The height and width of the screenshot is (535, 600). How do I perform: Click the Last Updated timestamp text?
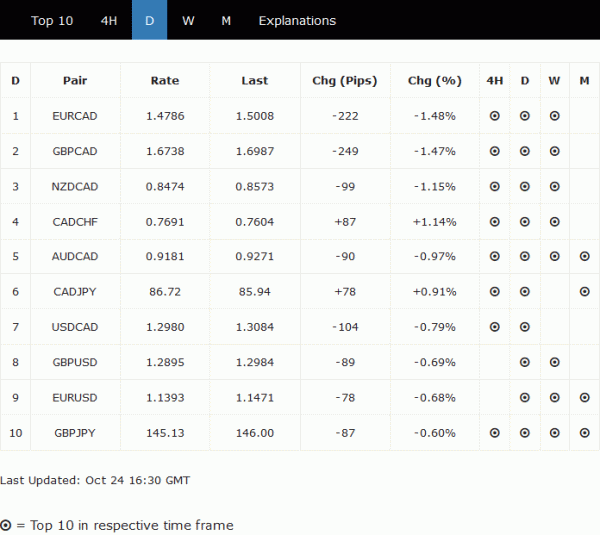point(95,480)
